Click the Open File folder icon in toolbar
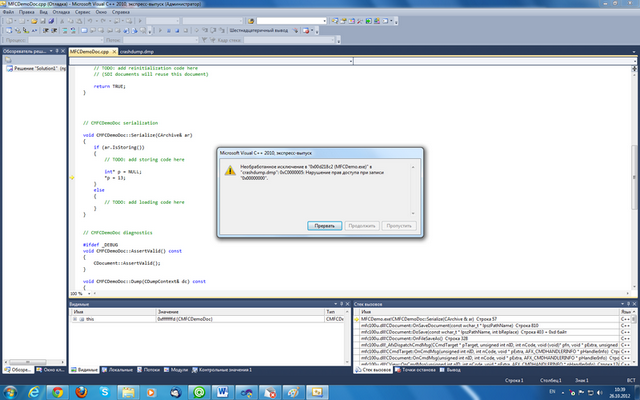The height and width of the screenshot is (400, 640). pyautogui.click(x=34, y=21)
